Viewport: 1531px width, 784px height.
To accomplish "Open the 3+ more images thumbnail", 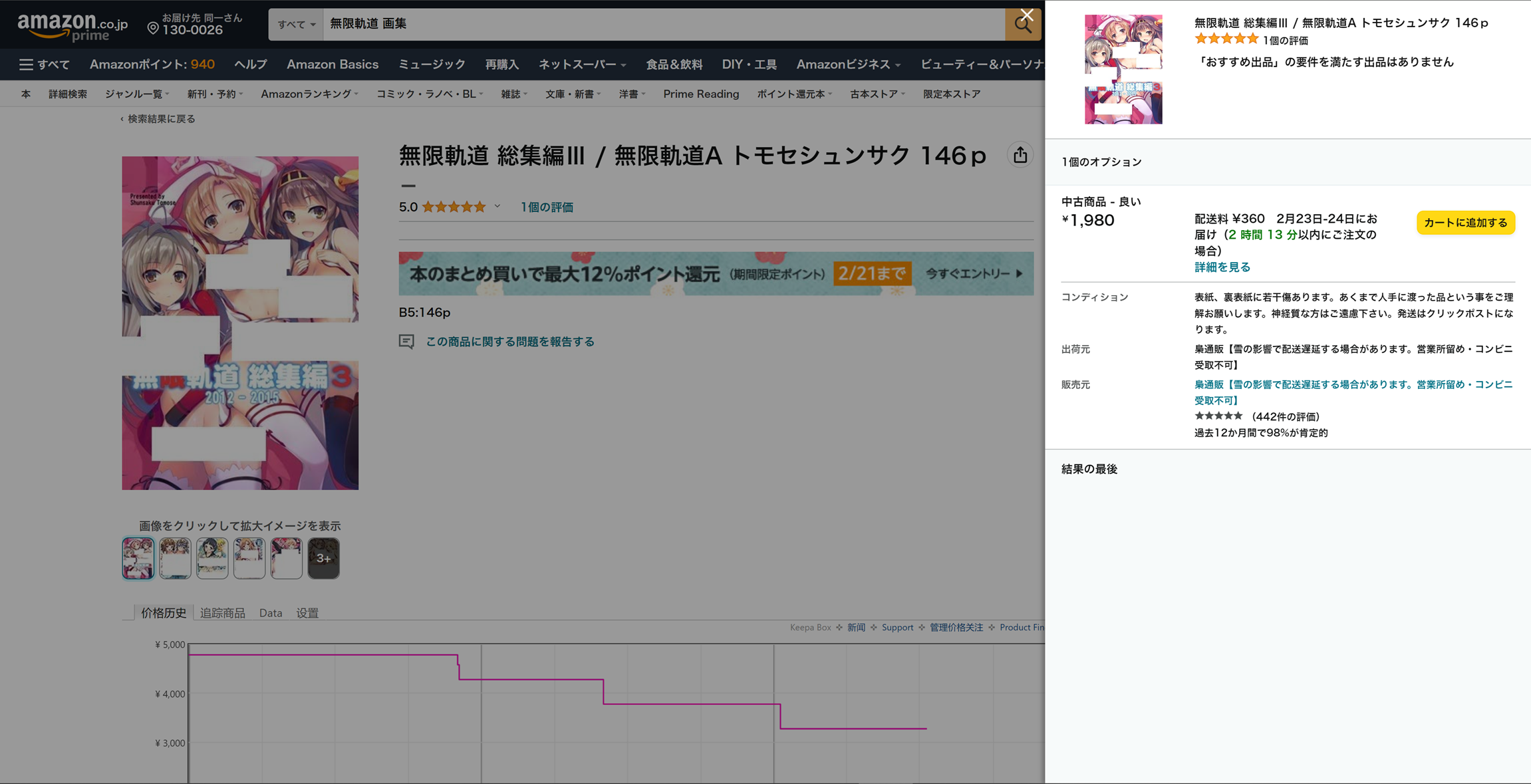I will [x=323, y=558].
